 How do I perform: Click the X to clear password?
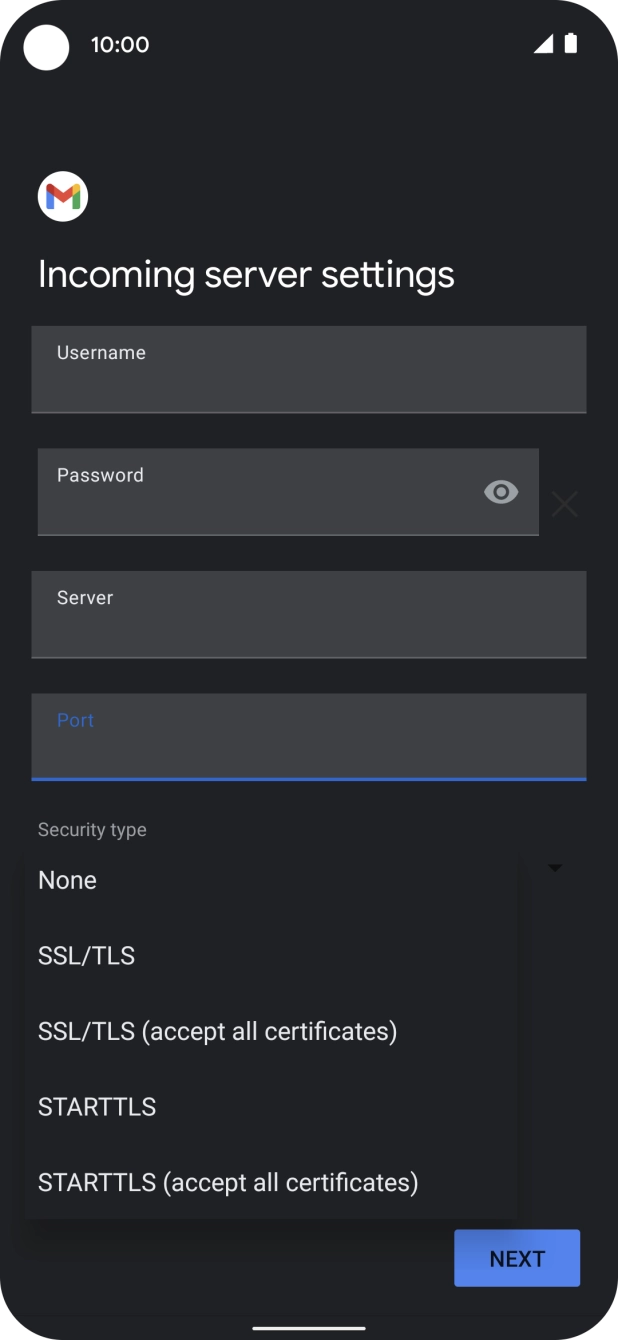tap(564, 504)
